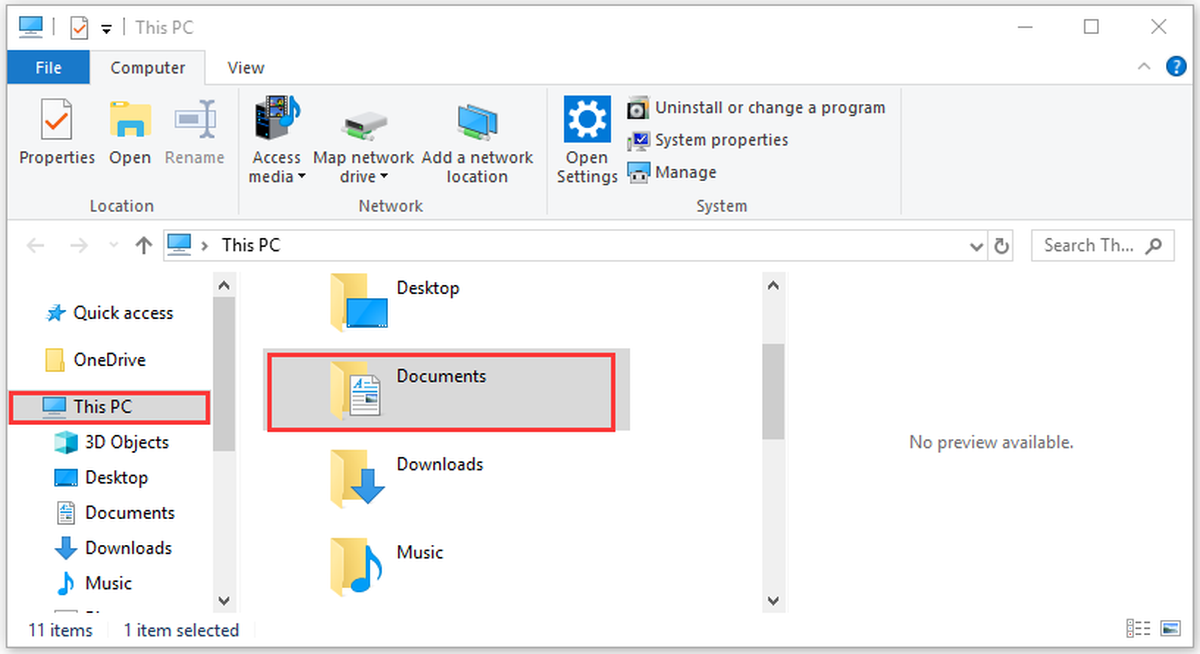
Task: Open Customize Quick Access Toolbar dropdown
Action: point(106,28)
